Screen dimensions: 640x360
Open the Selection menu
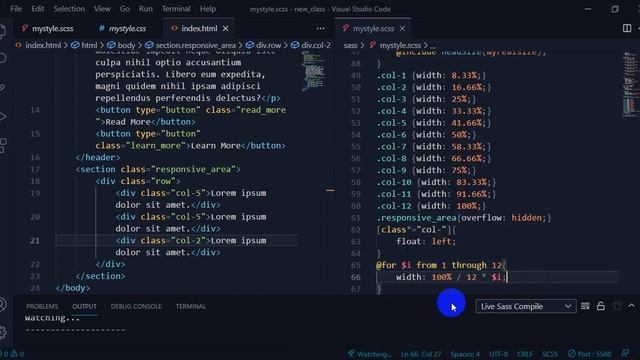69,9
